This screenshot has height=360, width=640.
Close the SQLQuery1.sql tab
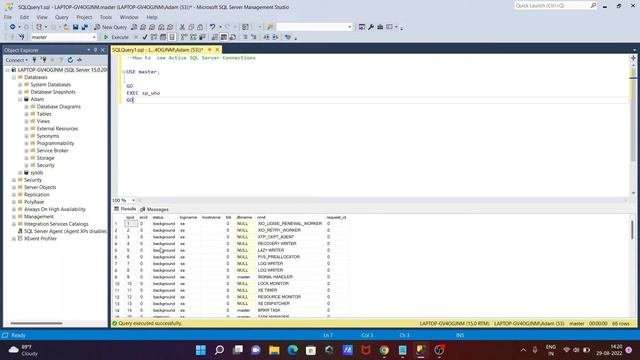point(218,50)
